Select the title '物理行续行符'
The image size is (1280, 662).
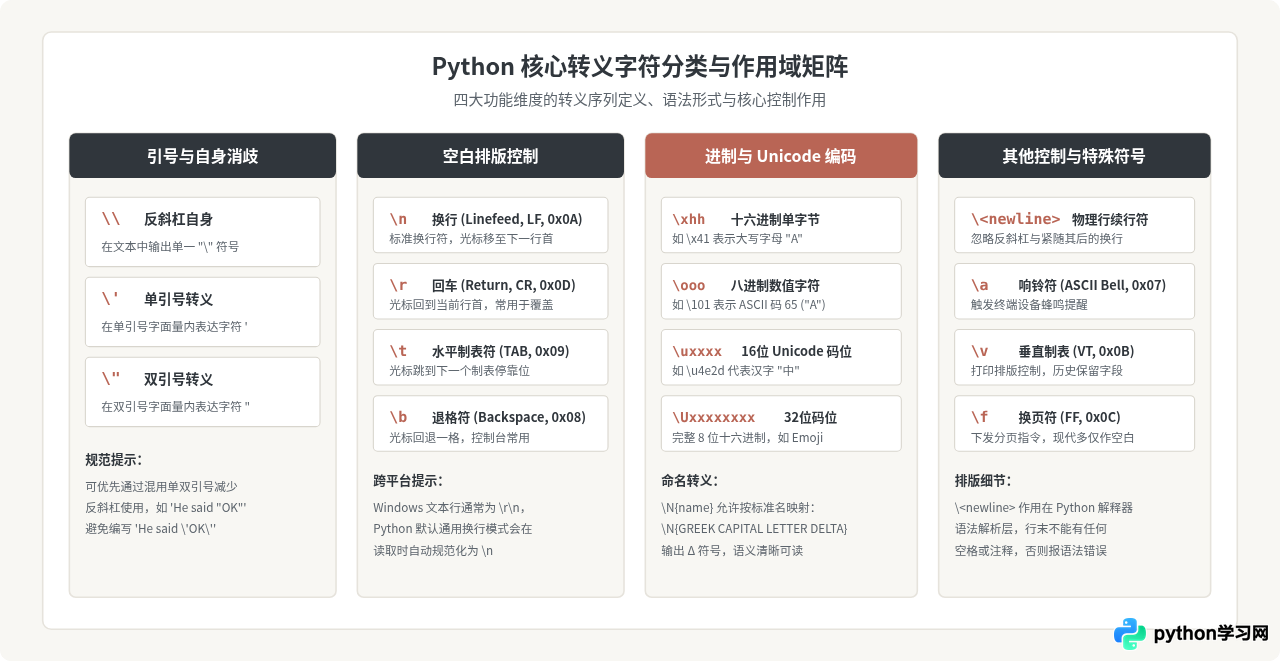[x=1110, y=219]
